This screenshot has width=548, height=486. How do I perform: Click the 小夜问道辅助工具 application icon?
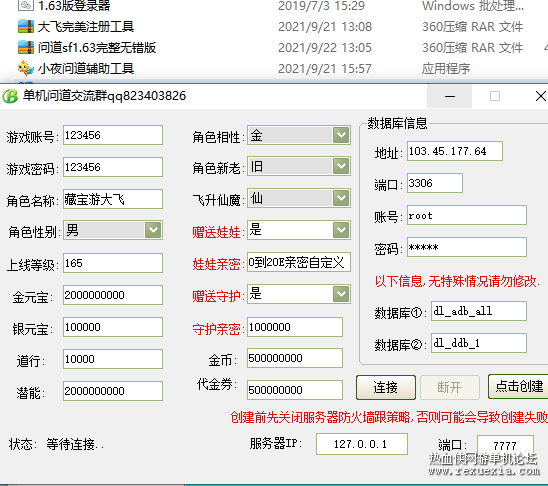(26, 68)
